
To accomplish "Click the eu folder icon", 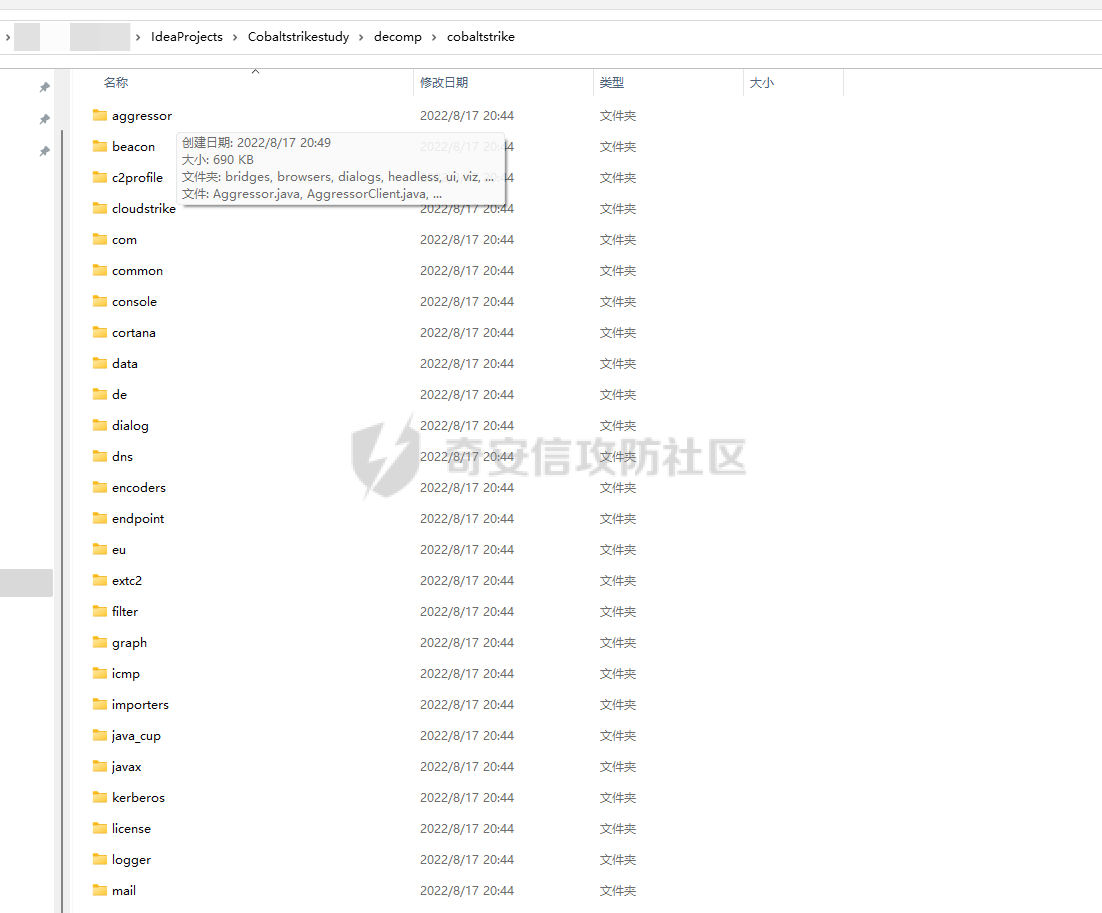I will pos(100,549).
